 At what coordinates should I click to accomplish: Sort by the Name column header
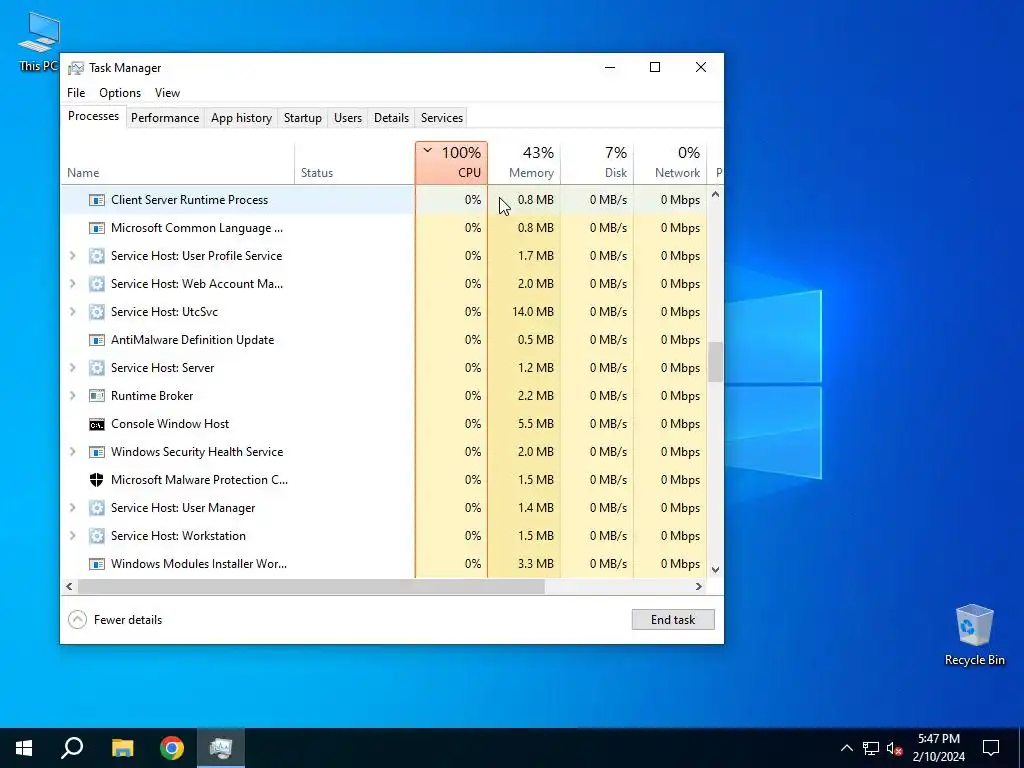(x=178, y=163)
